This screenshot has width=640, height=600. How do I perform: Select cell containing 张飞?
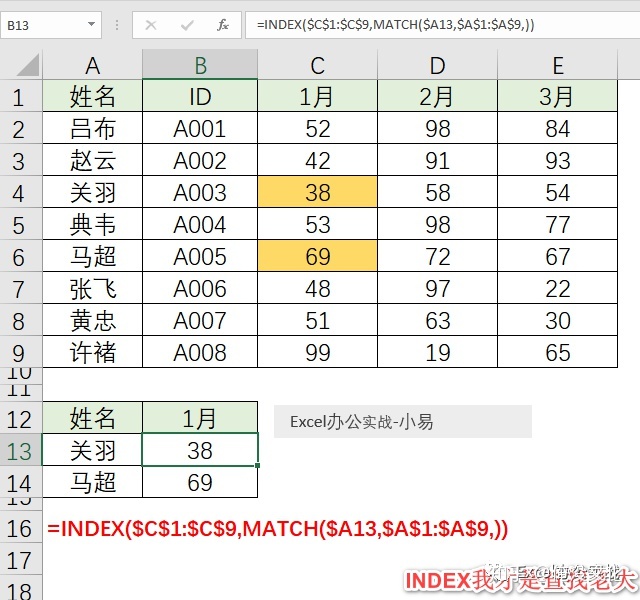tap(93, 288)
